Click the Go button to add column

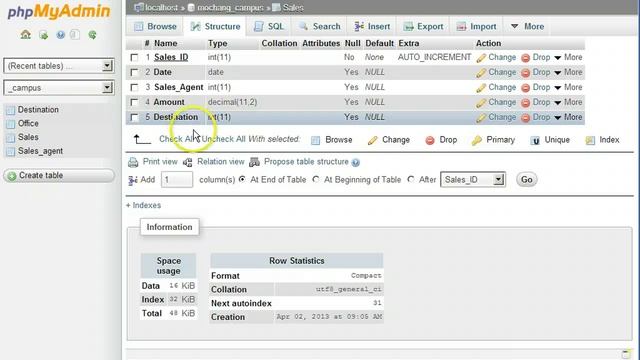tap(527, 180)
